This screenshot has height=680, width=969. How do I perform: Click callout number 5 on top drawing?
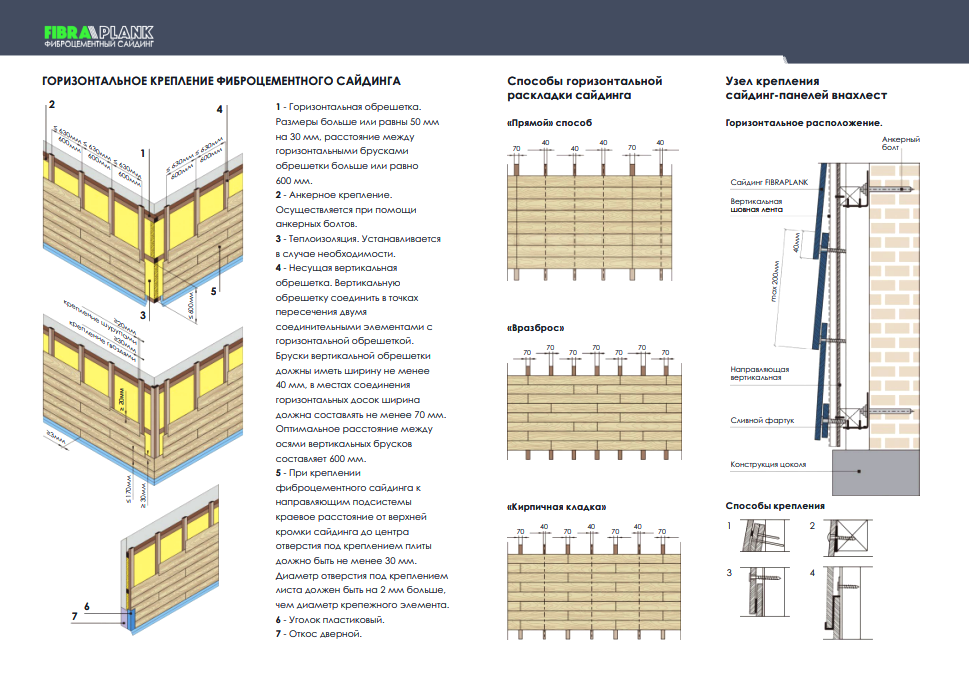pos(214,291)
